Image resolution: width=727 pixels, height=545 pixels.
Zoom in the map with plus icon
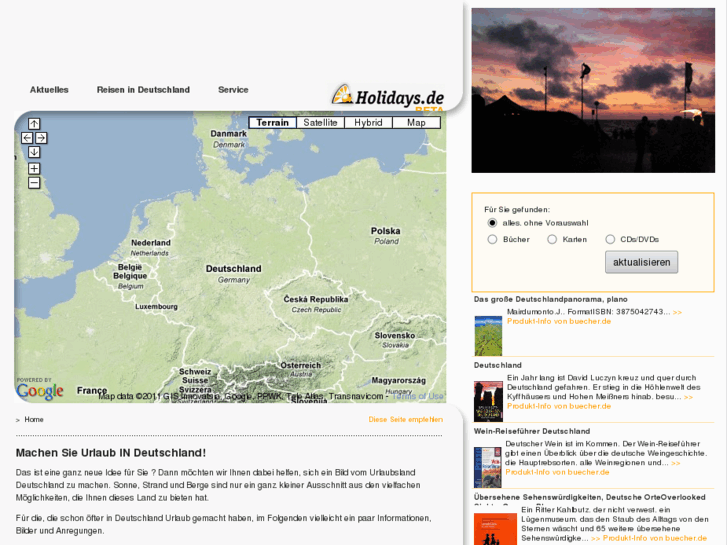tap(34, 168)
